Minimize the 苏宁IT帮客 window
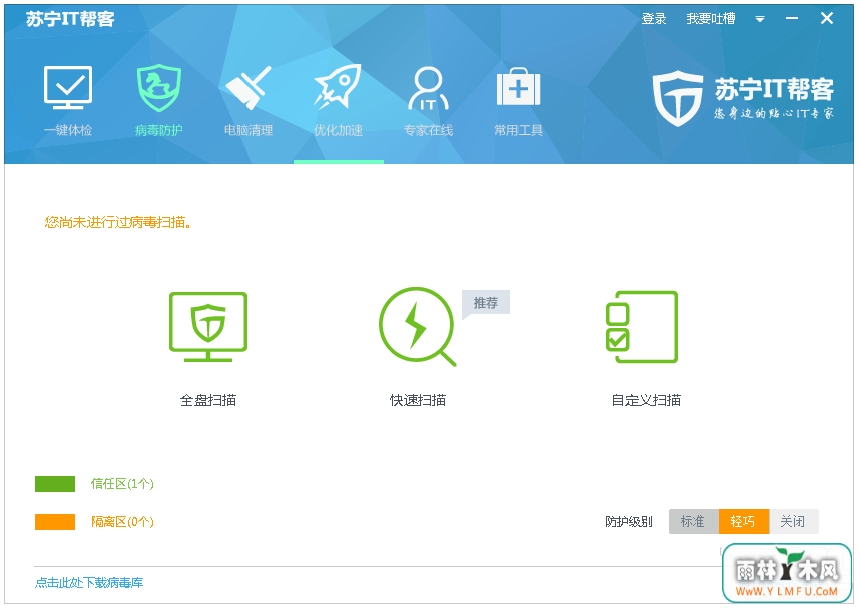Viewport: 860px width, 608px height. point(792,19)
